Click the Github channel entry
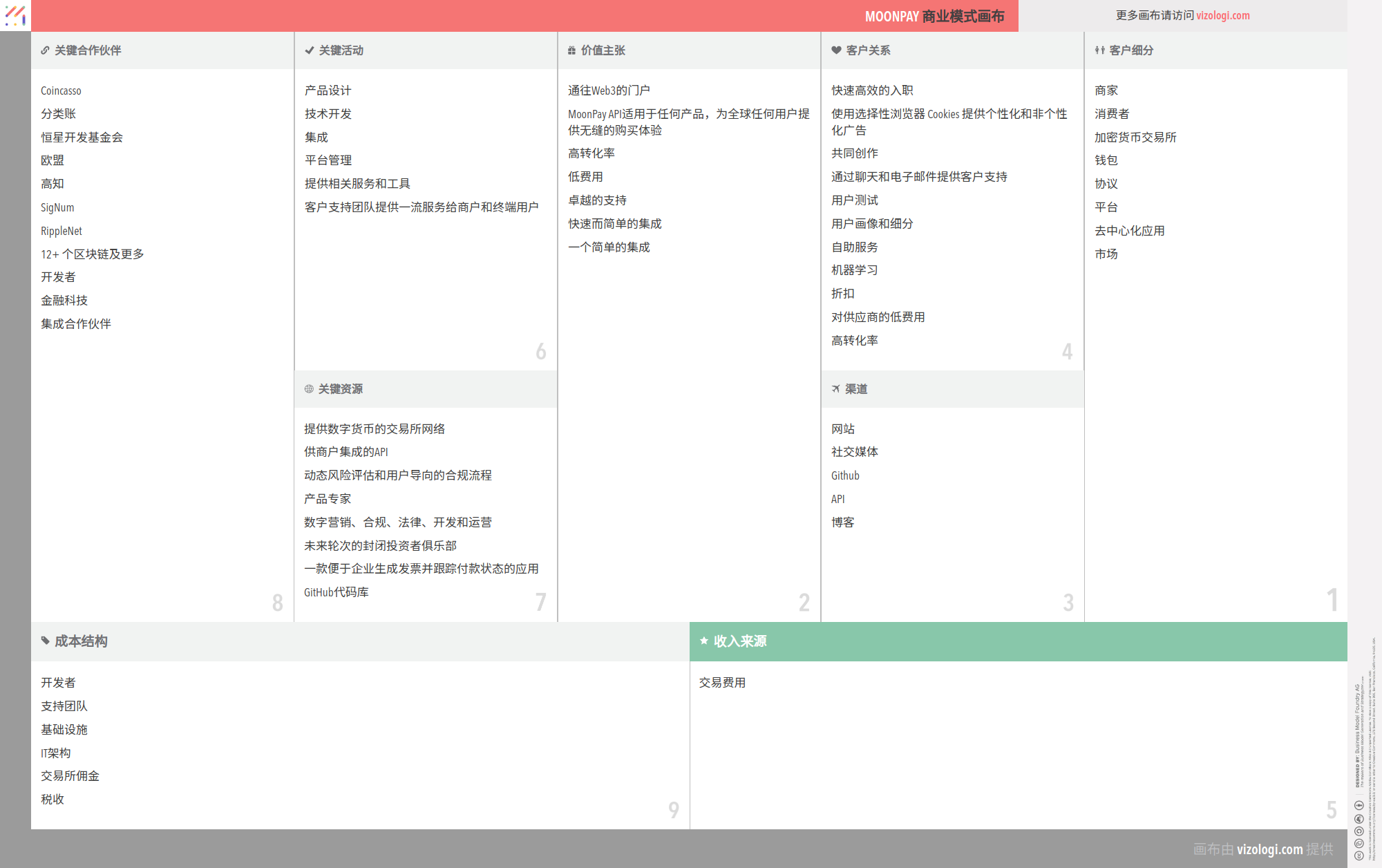 [845, 475]
